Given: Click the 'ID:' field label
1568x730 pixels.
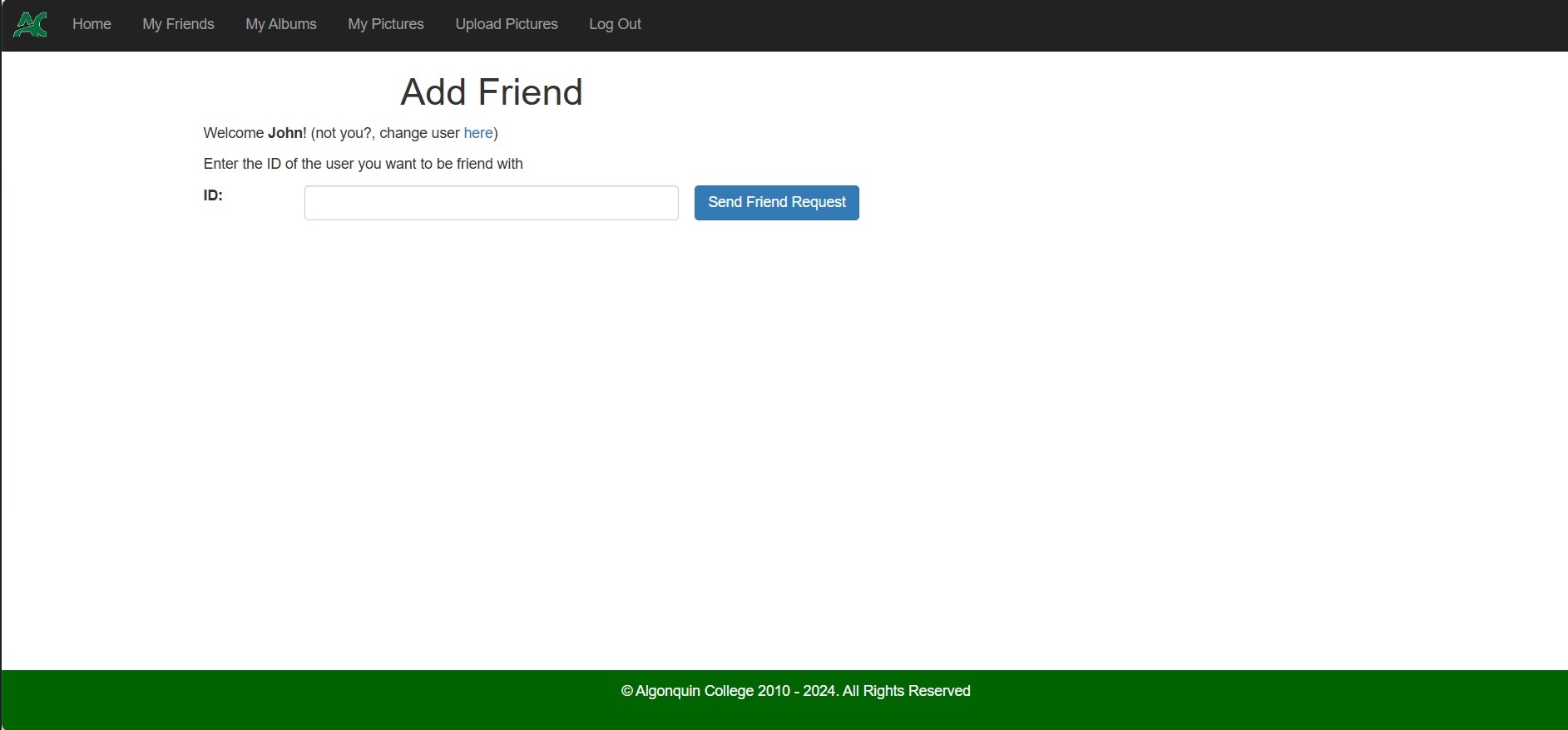Looking at the screenshot, I should click(x=213, y=195).
